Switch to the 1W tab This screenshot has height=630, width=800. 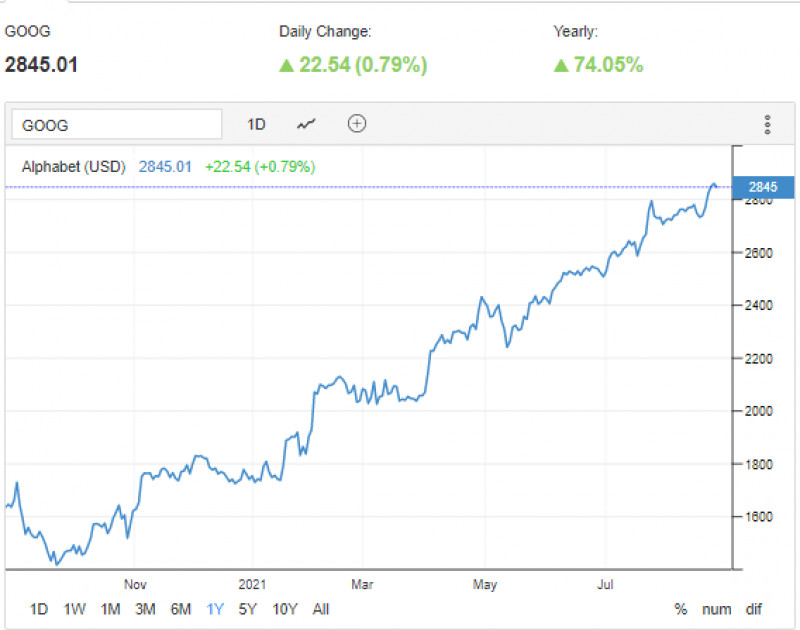(73, 609)
